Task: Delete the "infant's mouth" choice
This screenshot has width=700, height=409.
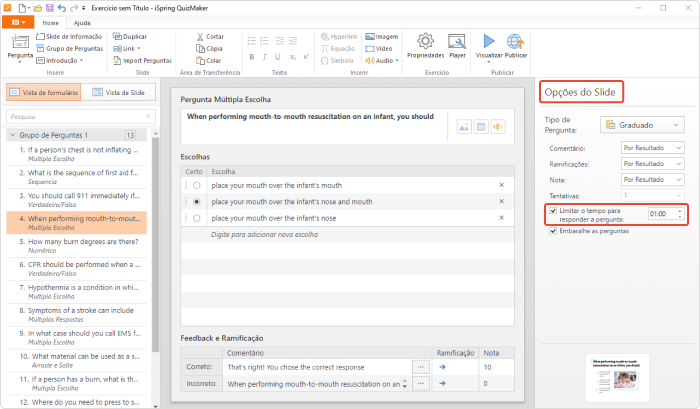Action: (501, 185)
